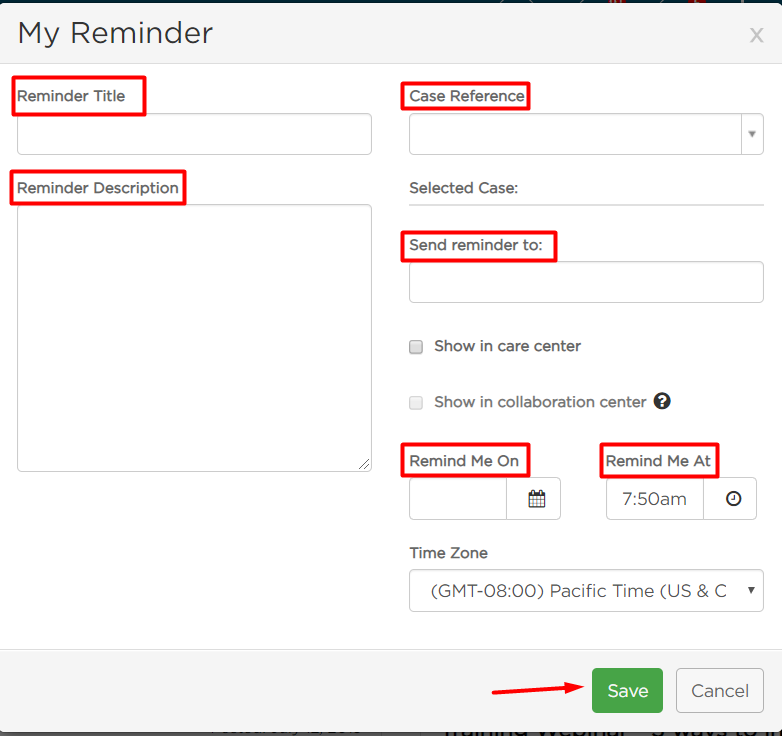Screen dimensions: 782x736
Task: Click the Selected Case label
Action: (464, 188)
